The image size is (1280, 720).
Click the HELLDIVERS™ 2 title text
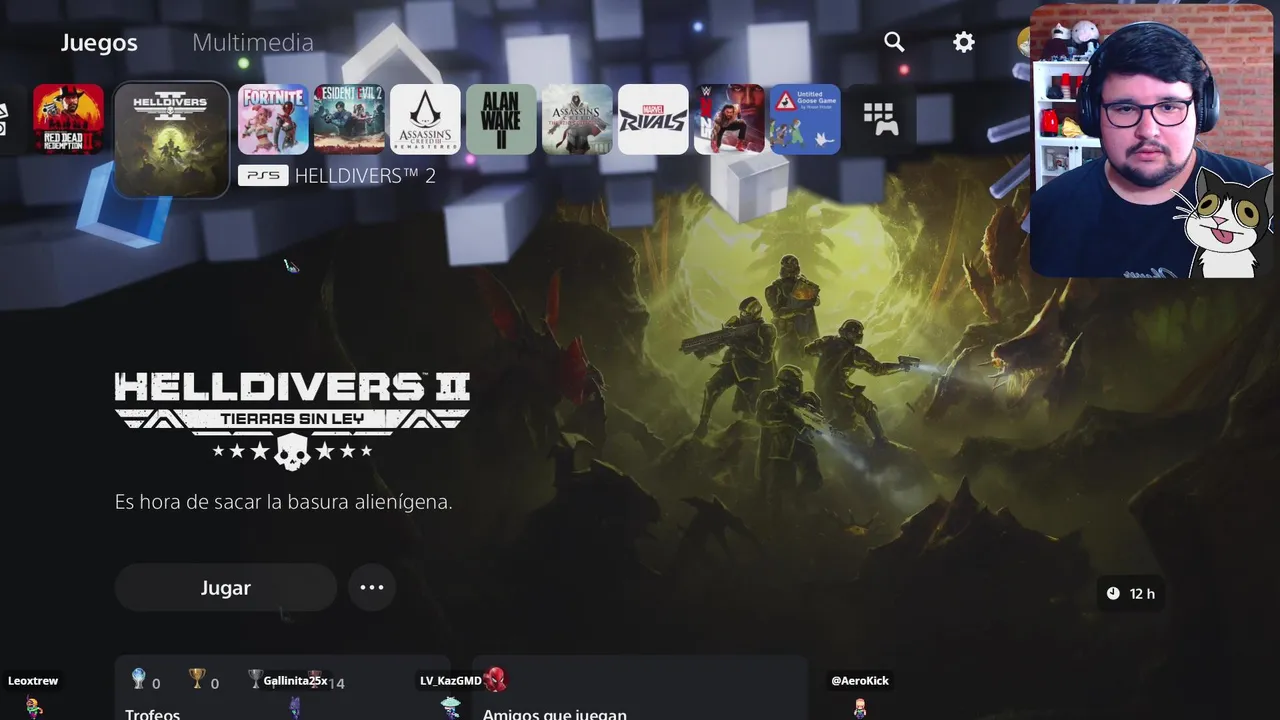365,176
